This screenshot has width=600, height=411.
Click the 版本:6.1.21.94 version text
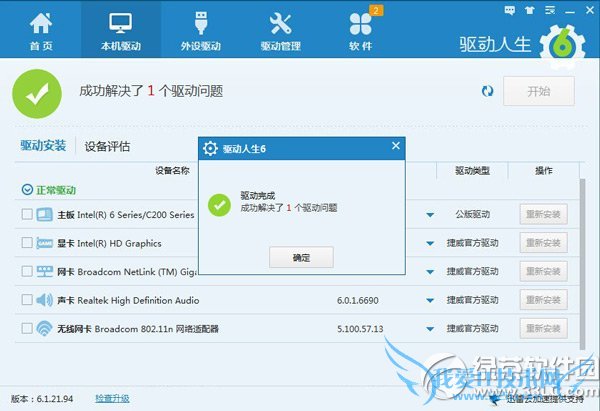click(42, 399)
